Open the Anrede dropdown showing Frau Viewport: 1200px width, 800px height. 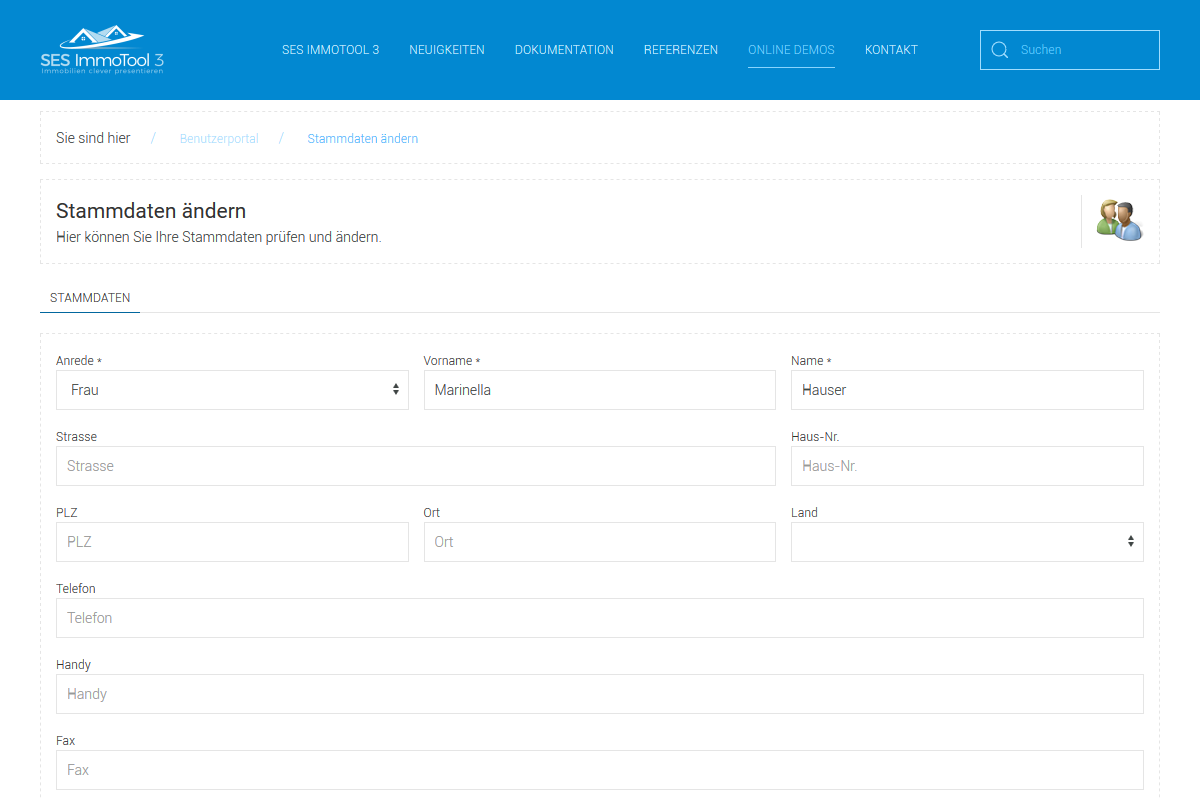232,390
